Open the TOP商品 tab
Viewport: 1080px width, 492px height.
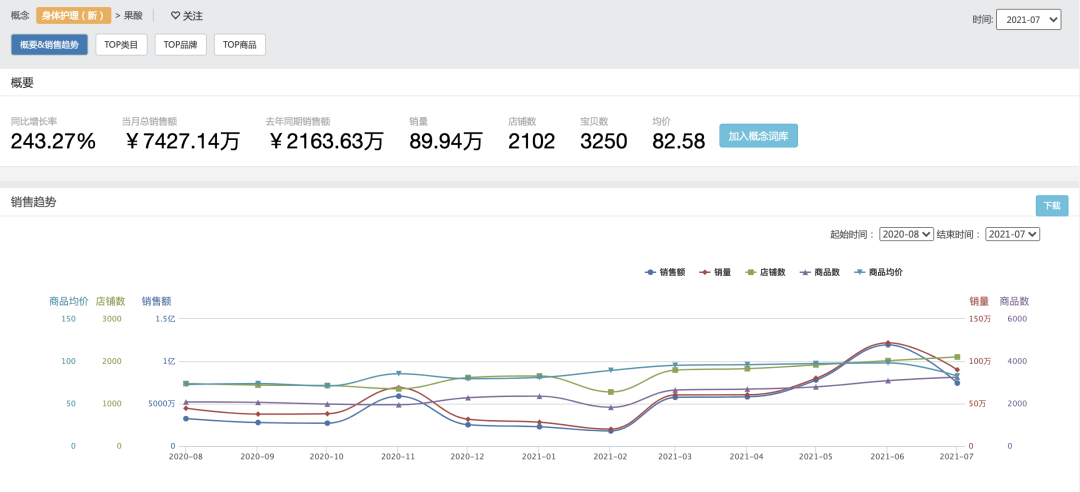[240, 45]
